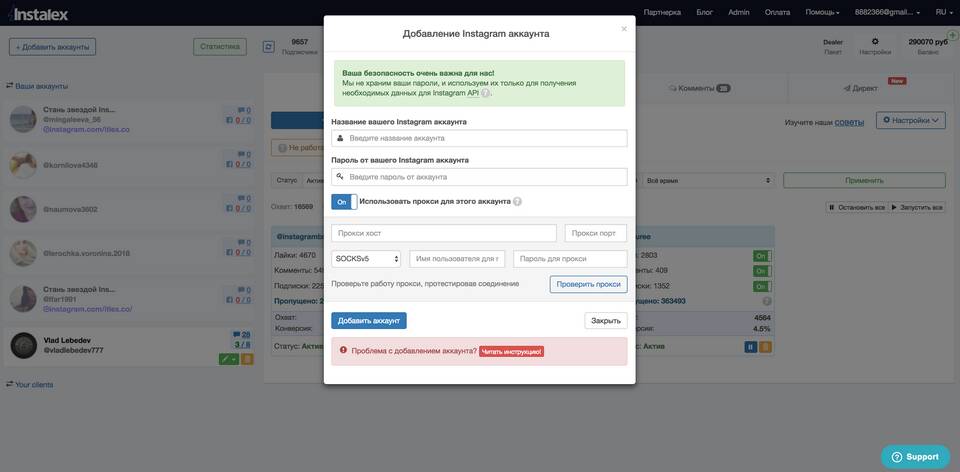Viewport: 960px width, 472px height.
Task: Click the Применить button
Action: click(x=864, y=181)
